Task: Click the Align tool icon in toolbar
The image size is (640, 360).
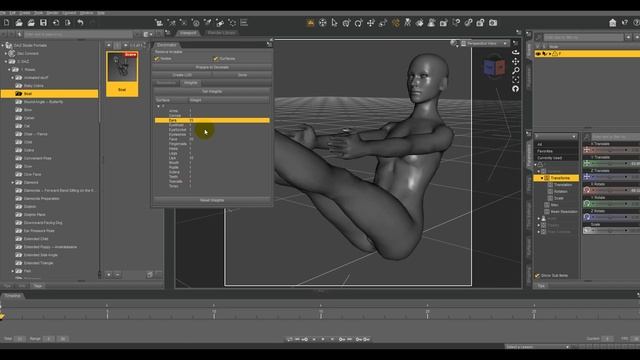Action: 244,23
